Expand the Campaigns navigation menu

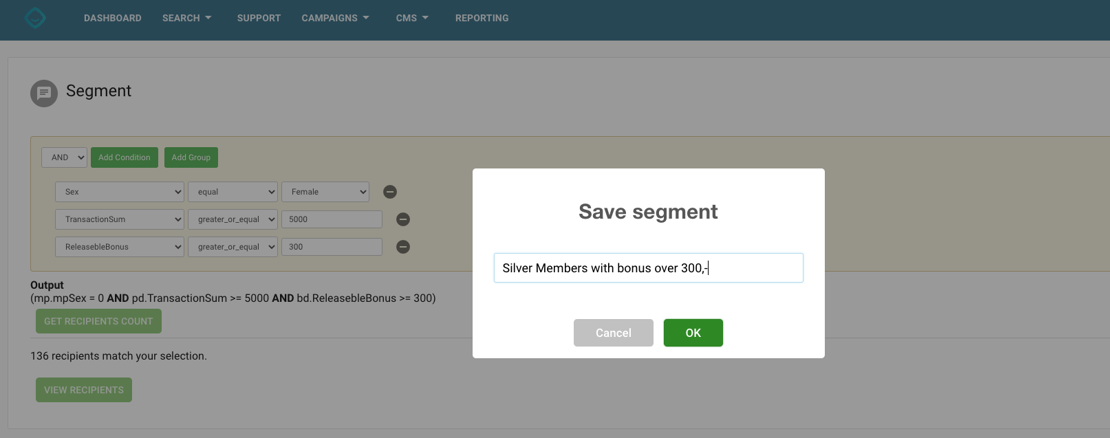(335, 18)
